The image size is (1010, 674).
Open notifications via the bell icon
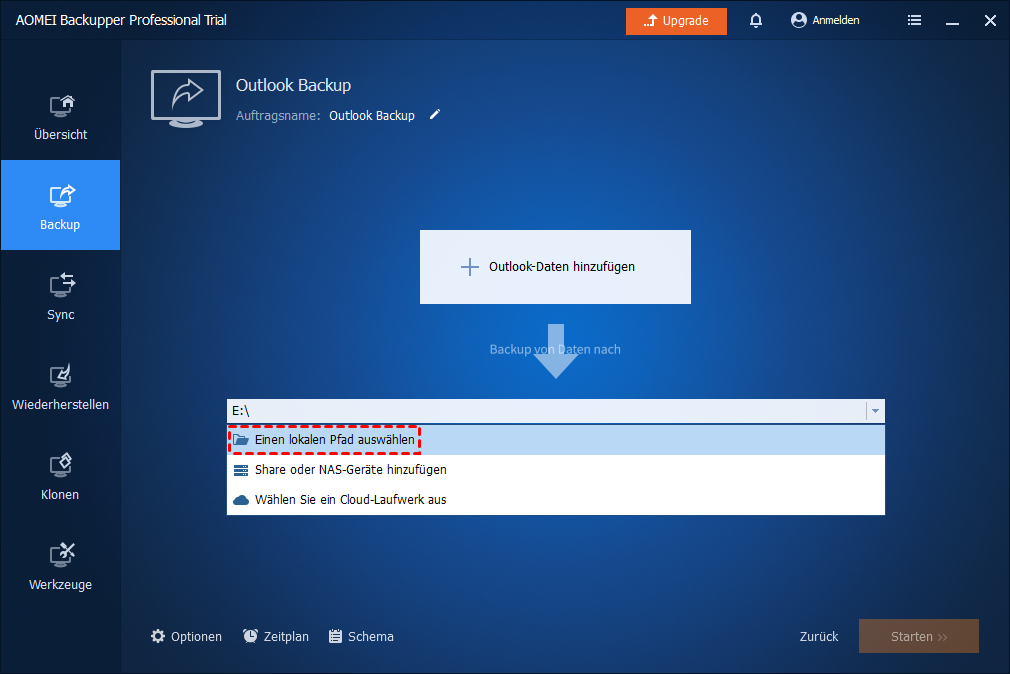coord(756,21)
